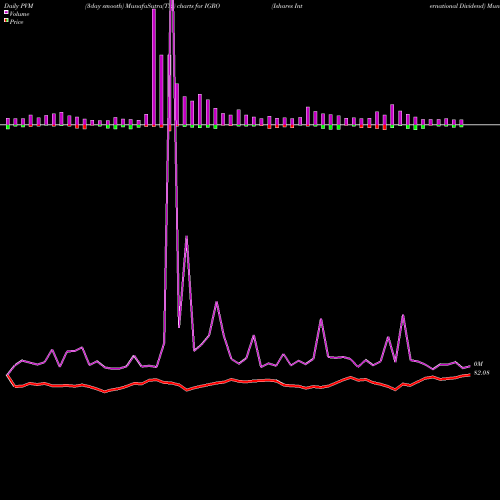Click the 82.08 price value label

coord(481,373)
